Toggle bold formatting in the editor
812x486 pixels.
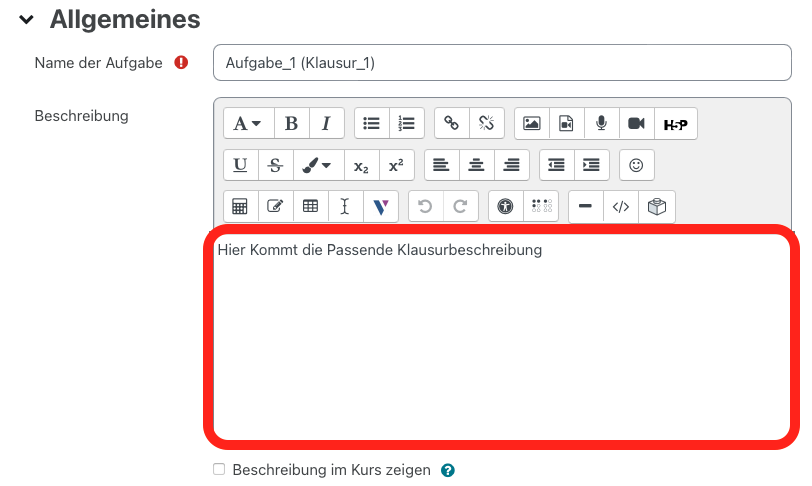pos(291,123)
